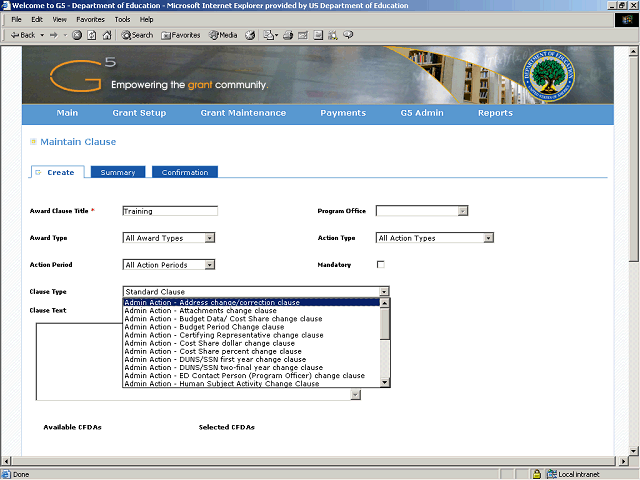Click the Home icon in toolbar

(x=107, y=35)
